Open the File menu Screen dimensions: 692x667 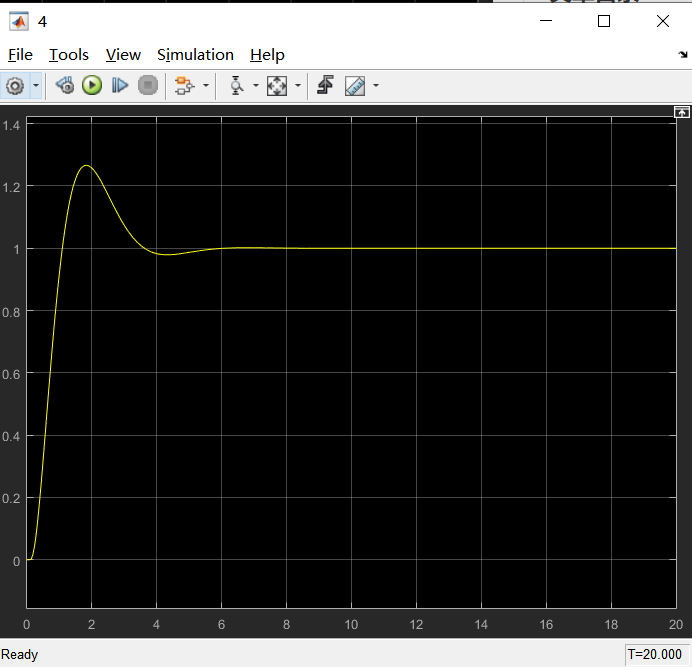[x=20, y=55]
